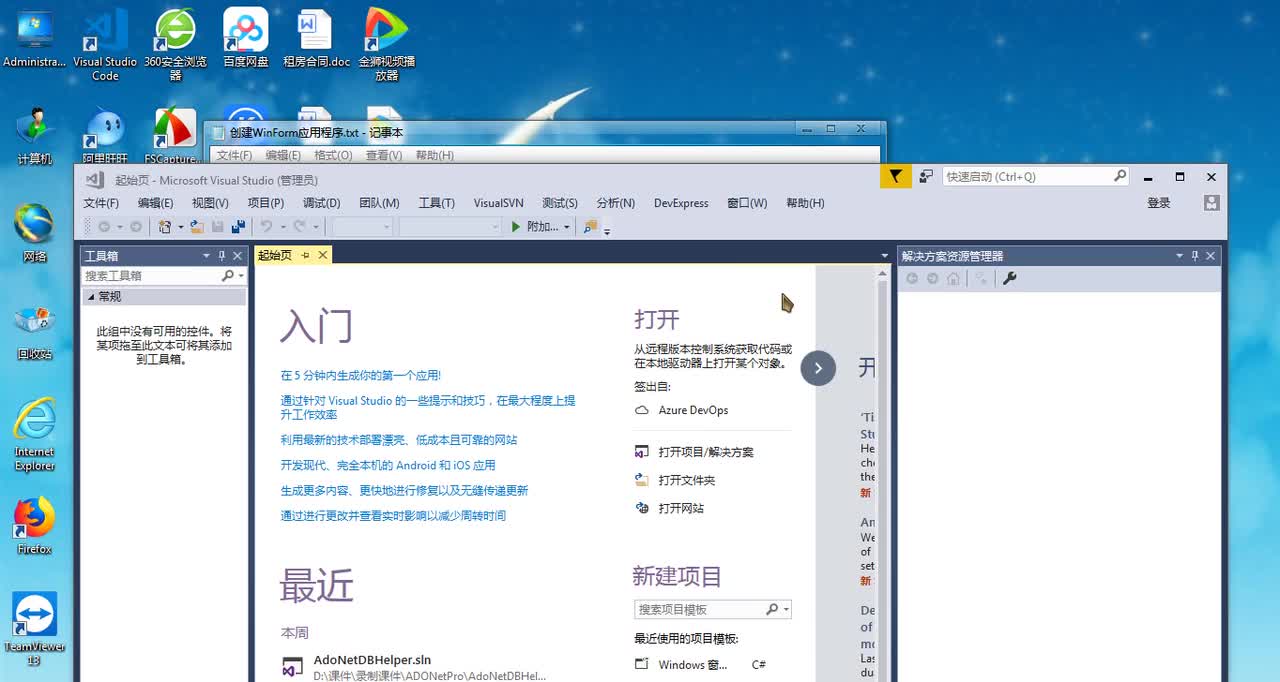Open the 工具箱 window position dropdown

point(207,256)
